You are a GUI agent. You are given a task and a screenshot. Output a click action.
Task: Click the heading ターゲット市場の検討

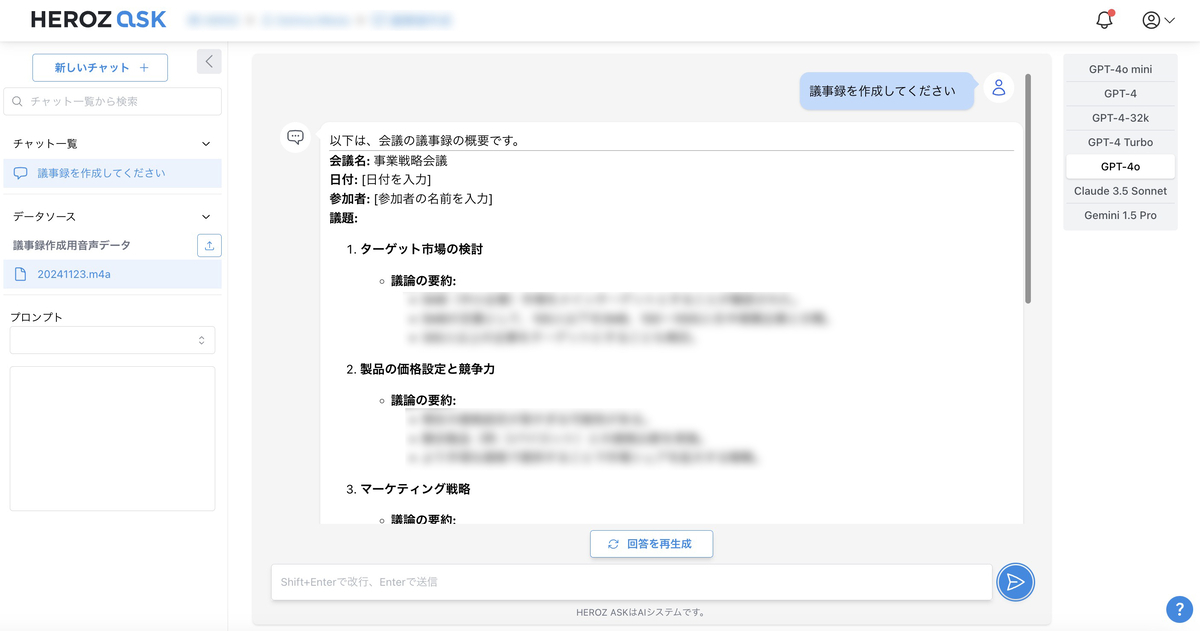(x=421, y=249)
